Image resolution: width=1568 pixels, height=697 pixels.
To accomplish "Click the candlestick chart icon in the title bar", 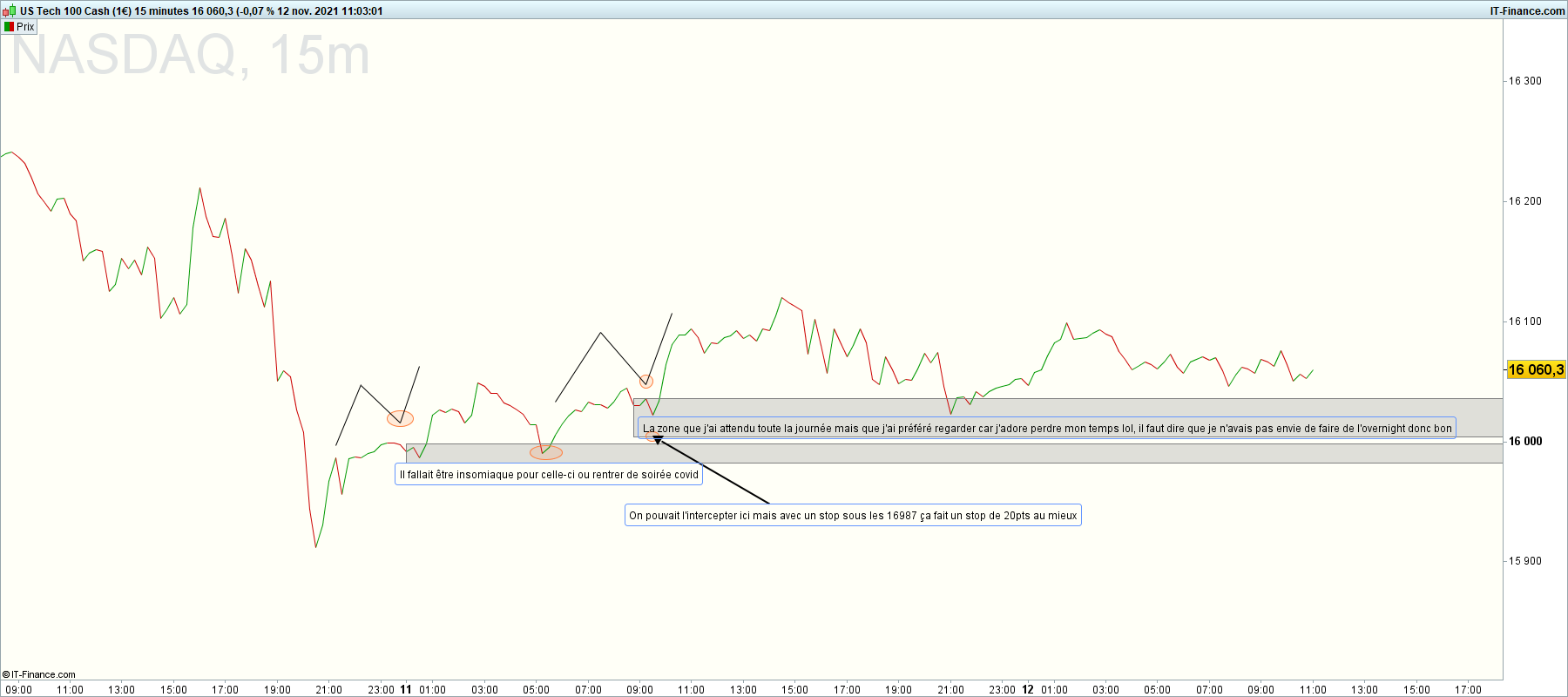I will pyautogui.click(x=10, y=11).
